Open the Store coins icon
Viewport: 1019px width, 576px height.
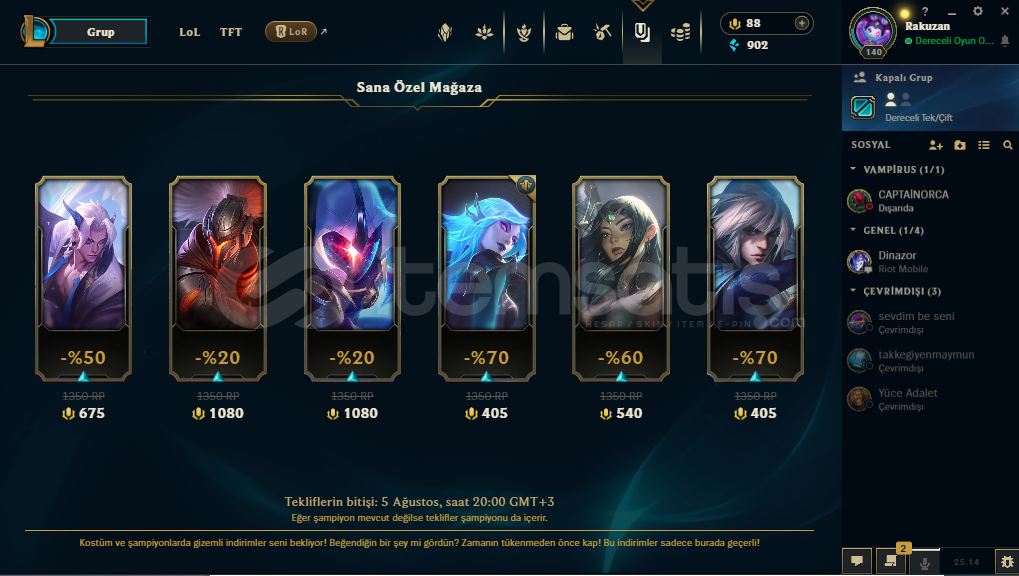(x=680, y=32)
